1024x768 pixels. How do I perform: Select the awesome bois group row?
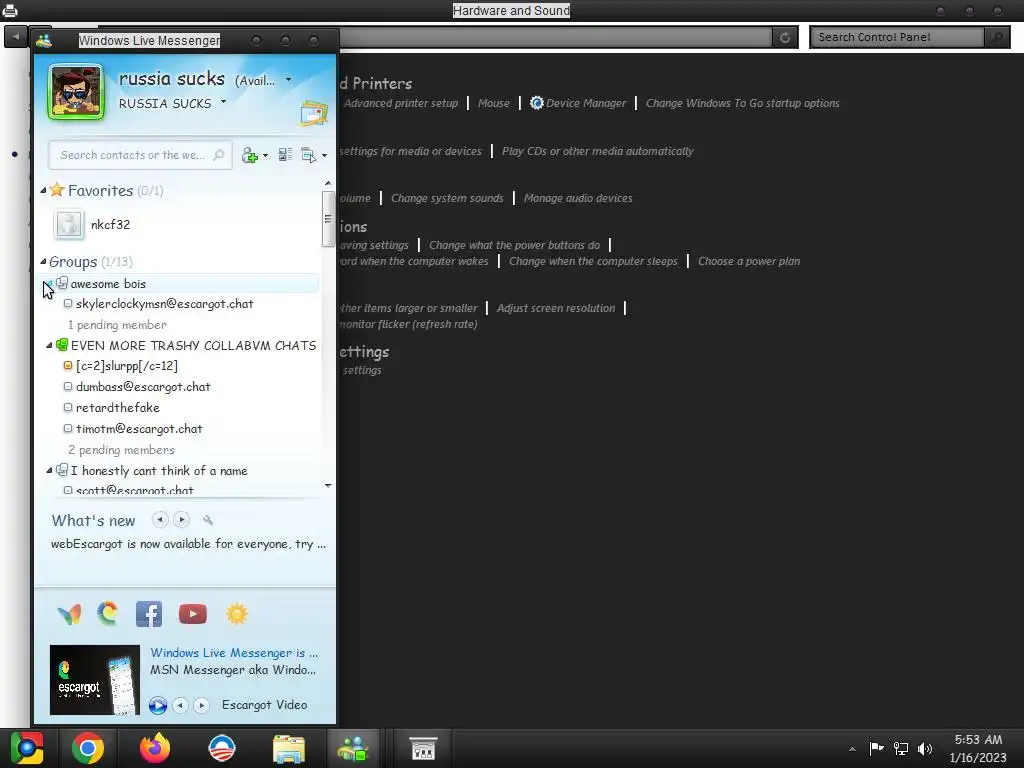tap(180, 283)
